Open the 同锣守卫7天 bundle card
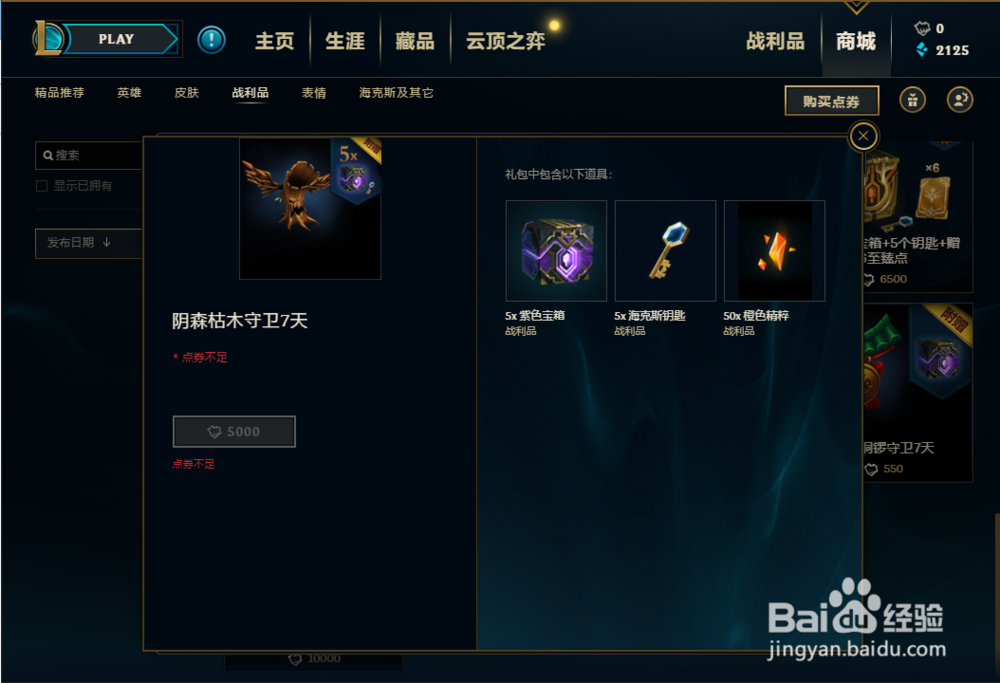This screenshot has width=1000, height=683. coord(918,392)
